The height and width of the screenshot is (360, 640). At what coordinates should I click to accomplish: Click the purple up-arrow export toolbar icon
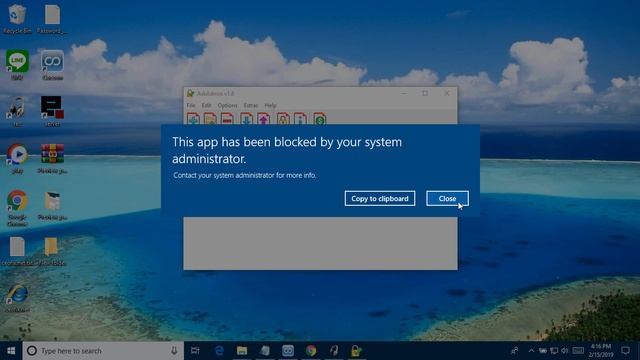[x=263, y=119]
